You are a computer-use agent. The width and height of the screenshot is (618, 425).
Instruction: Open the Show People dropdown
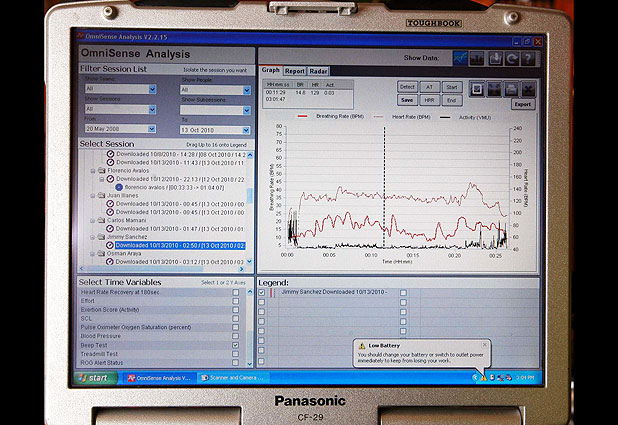pyautogui.click(x=247, y=91)
